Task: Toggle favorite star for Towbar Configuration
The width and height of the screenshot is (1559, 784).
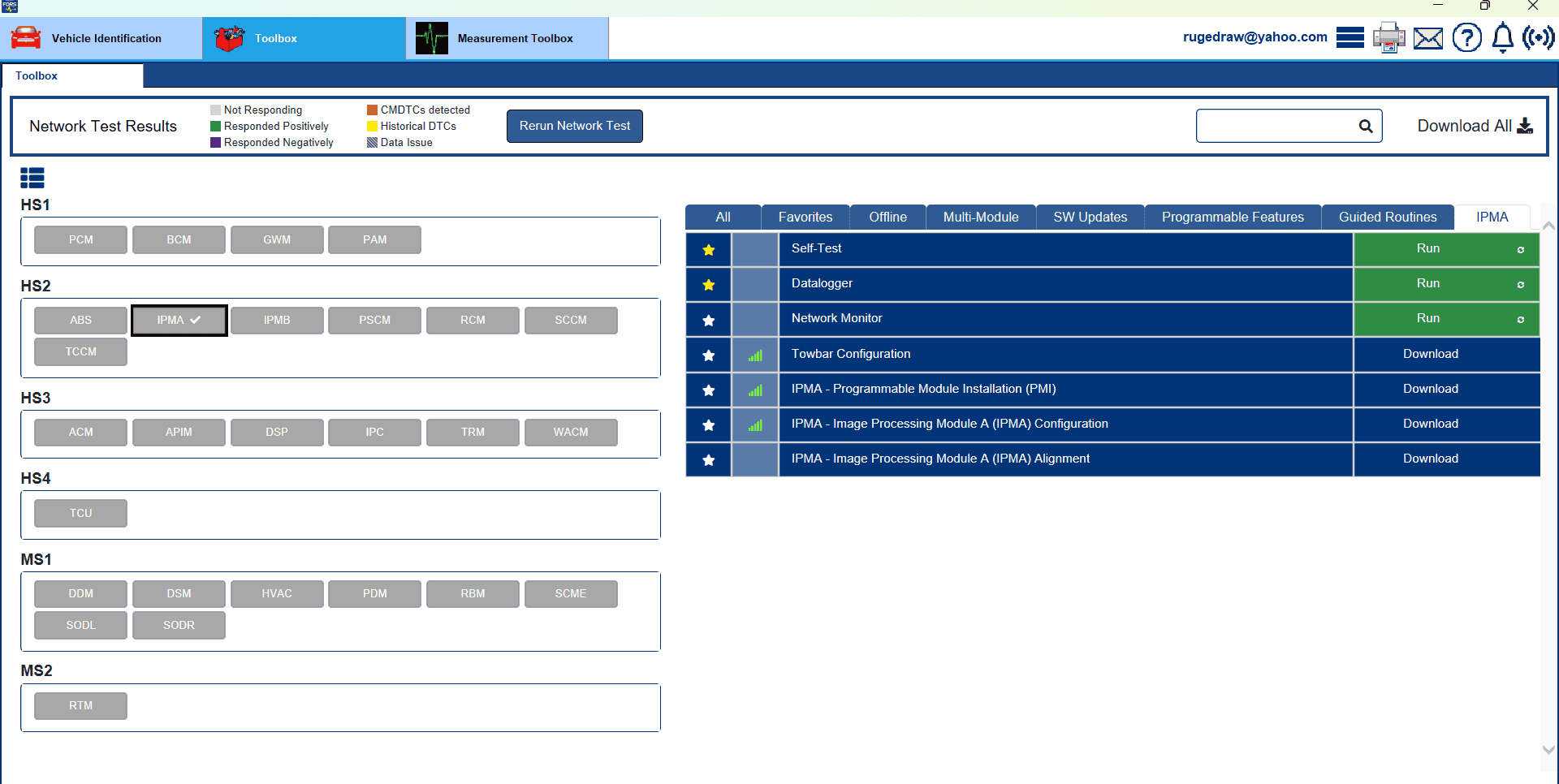Action: pyautogui.click(x=709, y=355)
